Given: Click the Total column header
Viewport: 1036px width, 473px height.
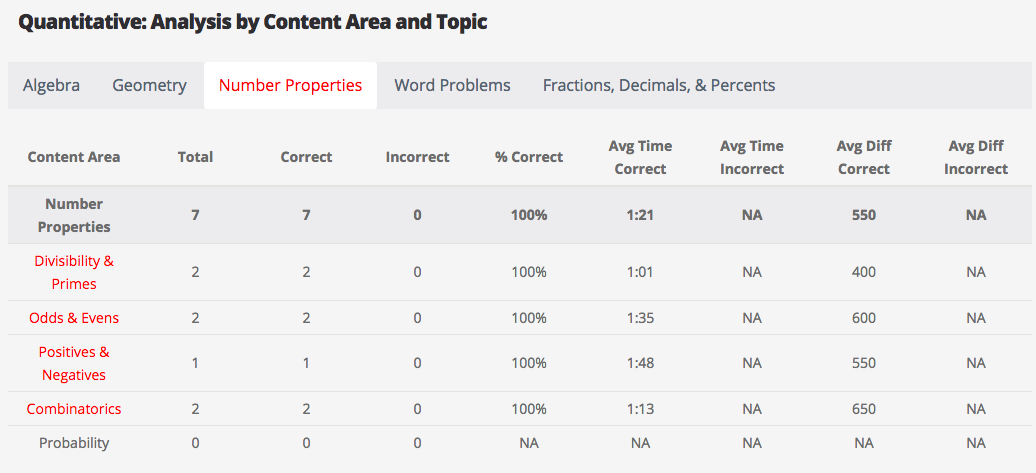Looking at the screenshot, I should (x=195, y=157).
